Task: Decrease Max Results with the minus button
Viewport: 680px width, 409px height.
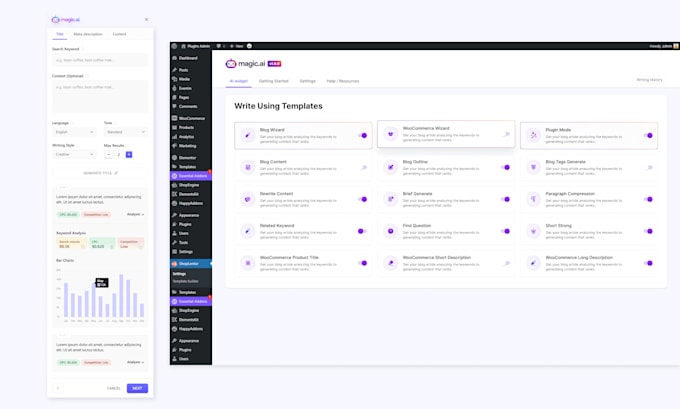Action: tap(108, 154)
